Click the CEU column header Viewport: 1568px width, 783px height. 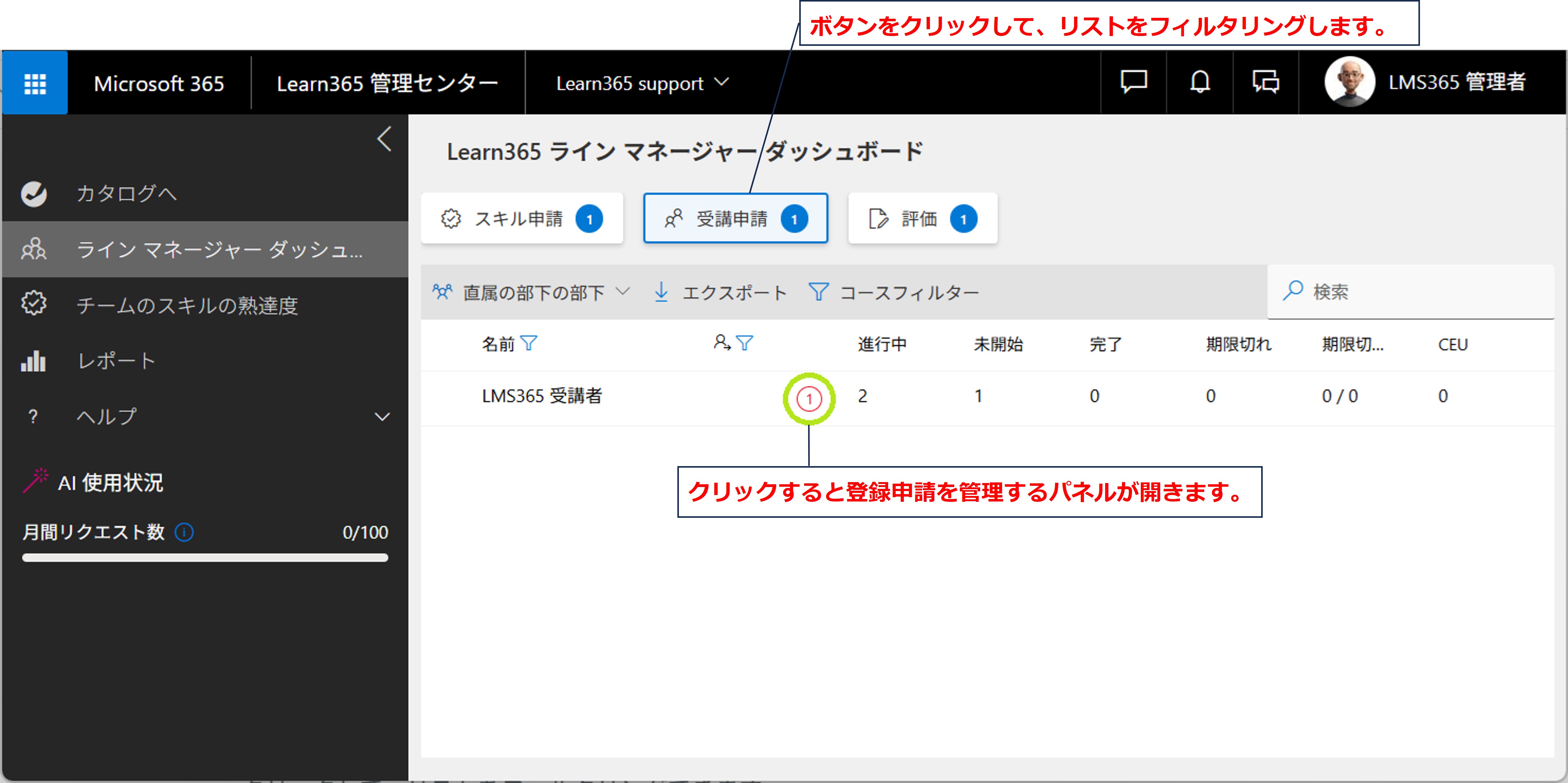(1453, 344)
